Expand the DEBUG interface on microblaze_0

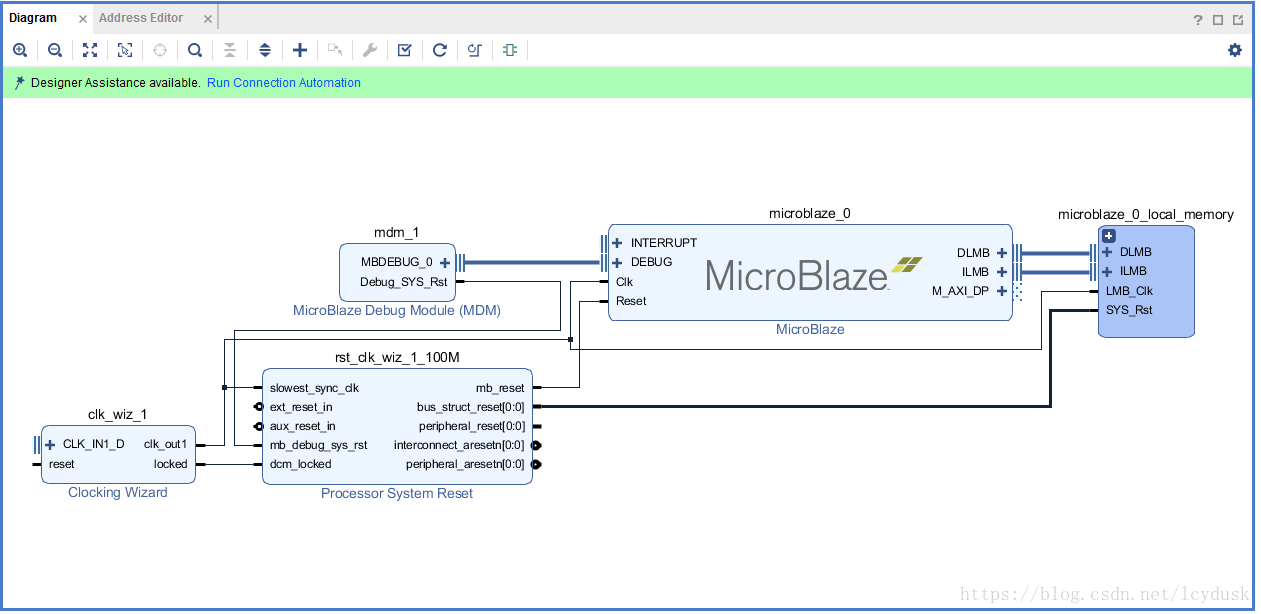click(618, 262)
